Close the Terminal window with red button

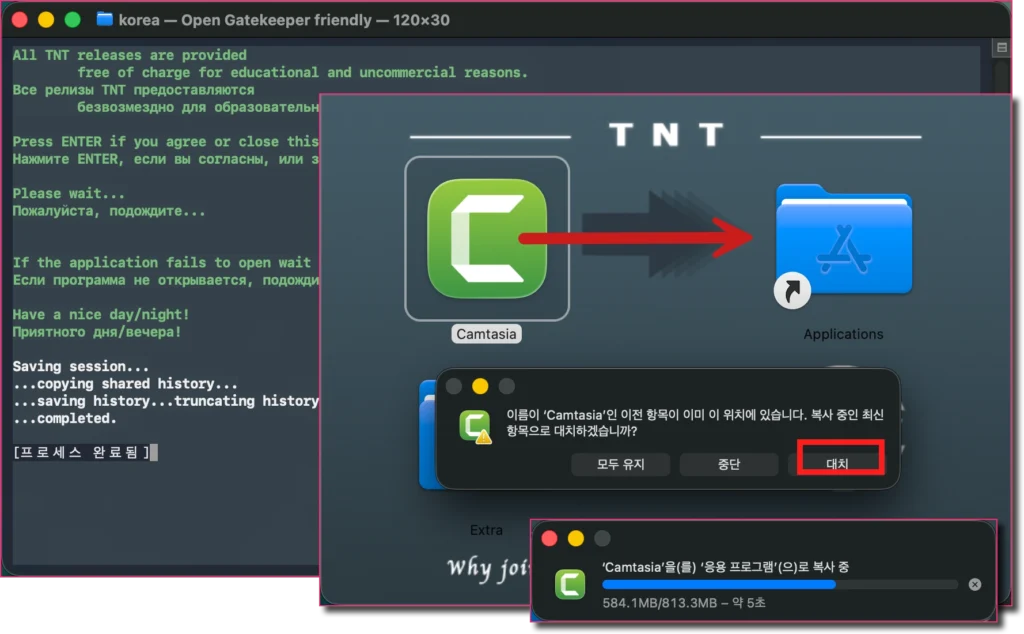20,20
